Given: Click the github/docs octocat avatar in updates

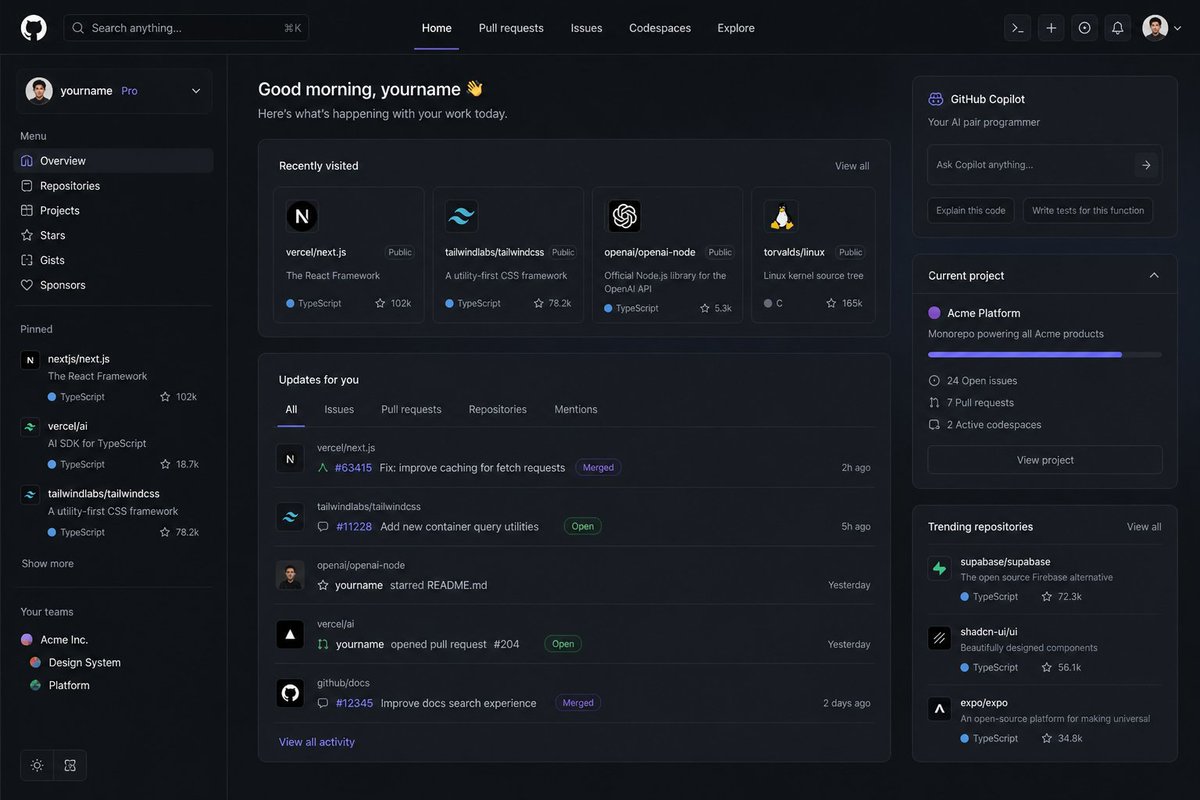Looking at the screenshot, I should [x=290, y=693].
